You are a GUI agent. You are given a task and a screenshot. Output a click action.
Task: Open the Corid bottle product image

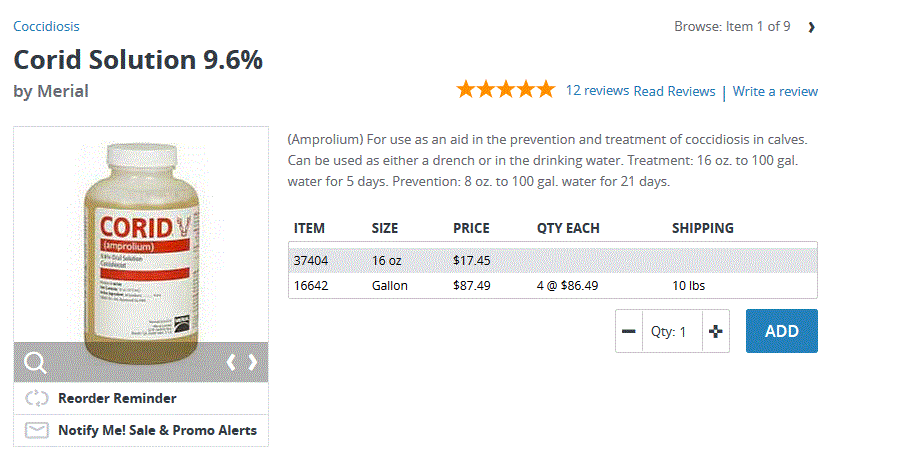tap(140, 245)
